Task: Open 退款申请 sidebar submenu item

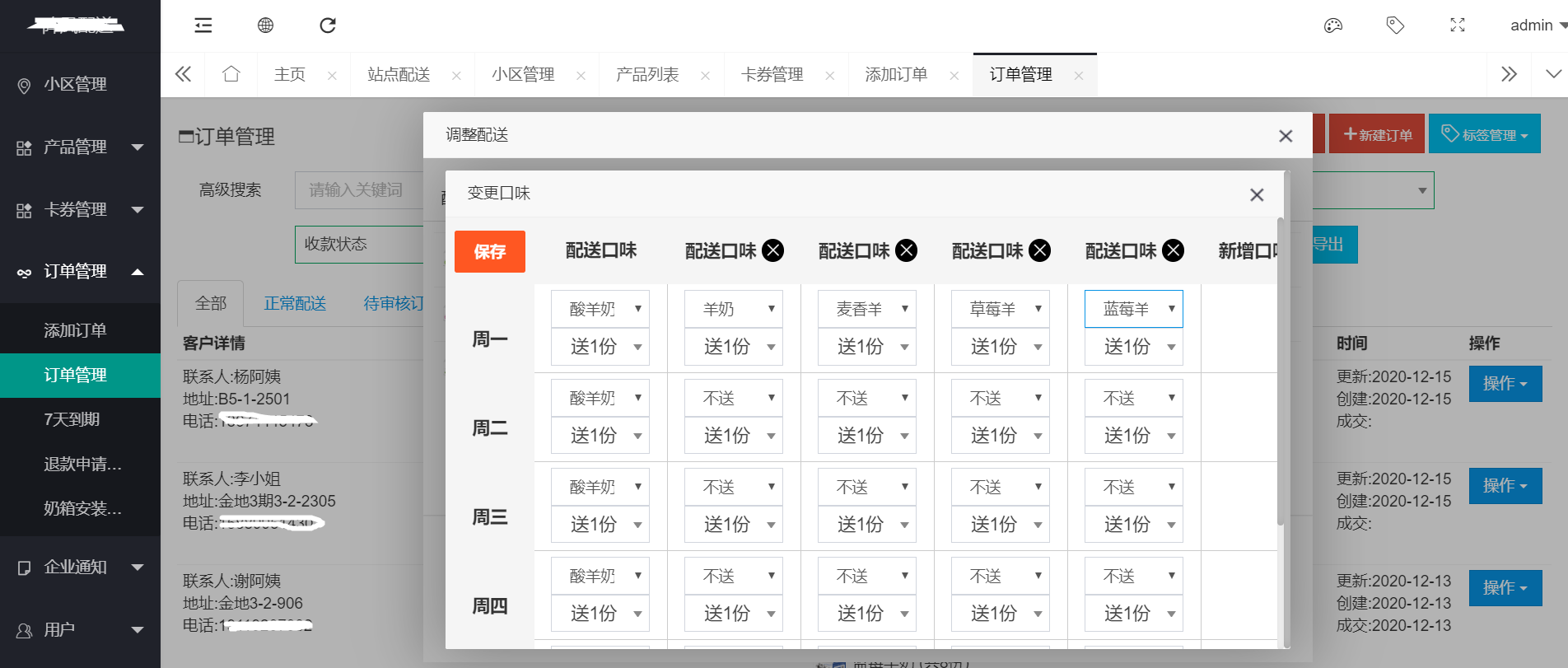Action: click(80, 465)
